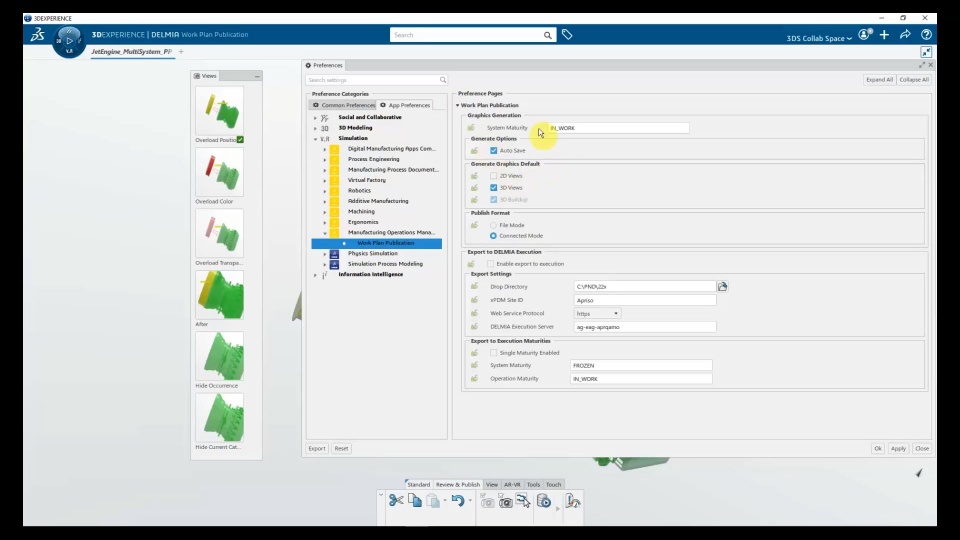The height and width of the screenshot is (540, 960).
Task: Expand the Social and Collaborative category
Action: 315,118
